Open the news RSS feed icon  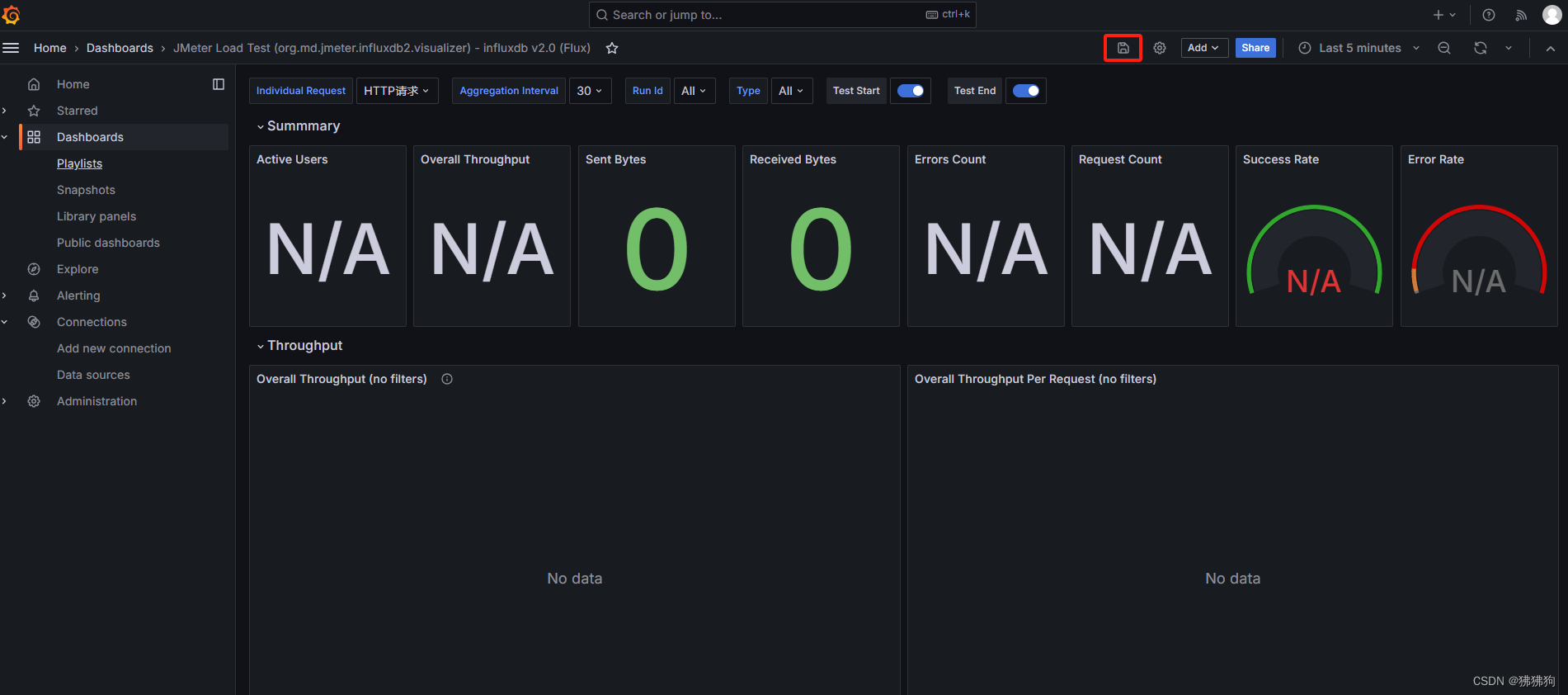[1521, 15]
